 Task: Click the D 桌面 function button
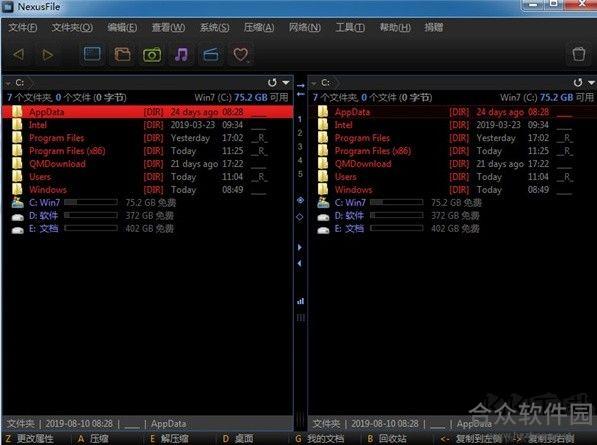(238, 439)
